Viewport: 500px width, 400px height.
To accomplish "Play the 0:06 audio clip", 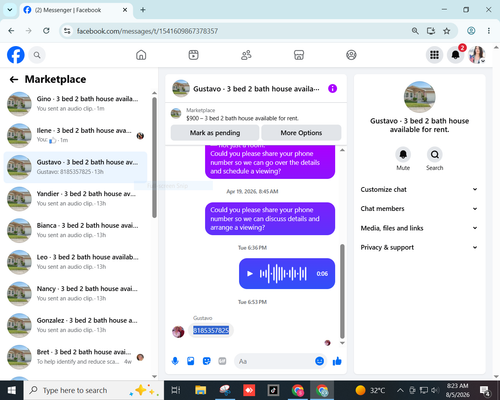I will [250, 274].
